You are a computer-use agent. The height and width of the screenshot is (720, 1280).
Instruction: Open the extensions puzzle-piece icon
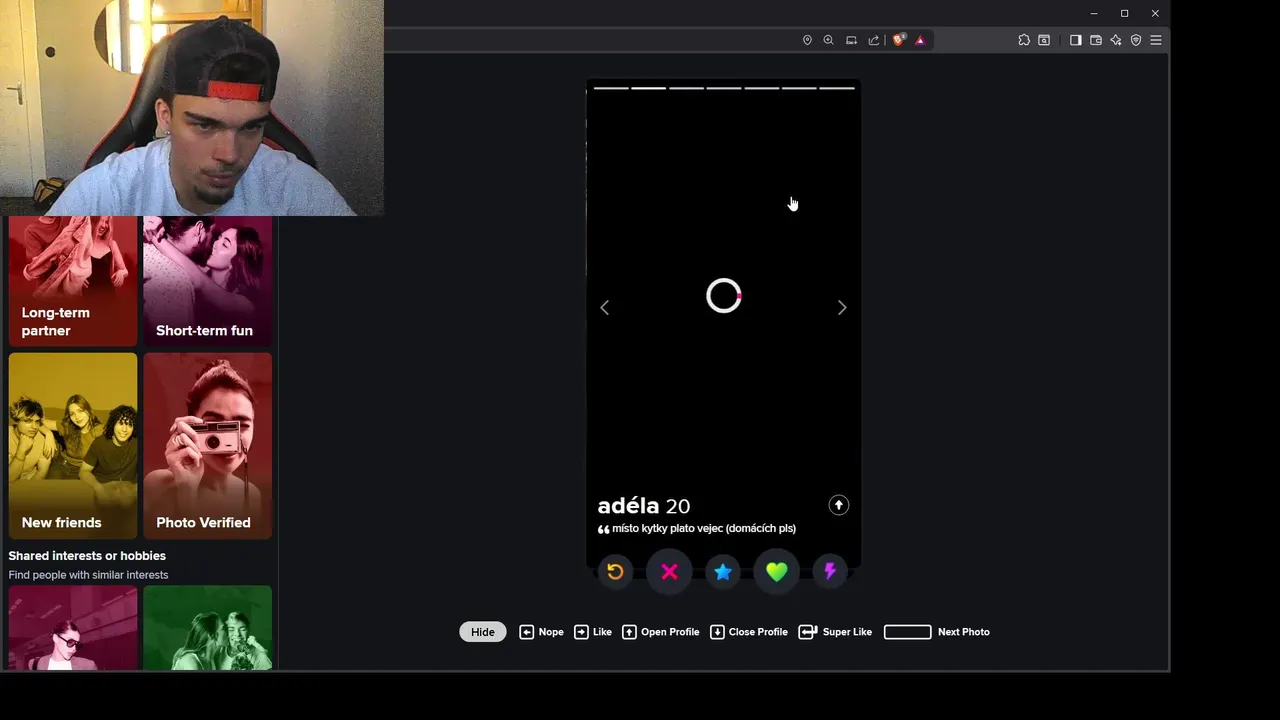(x=1024, y=40)
